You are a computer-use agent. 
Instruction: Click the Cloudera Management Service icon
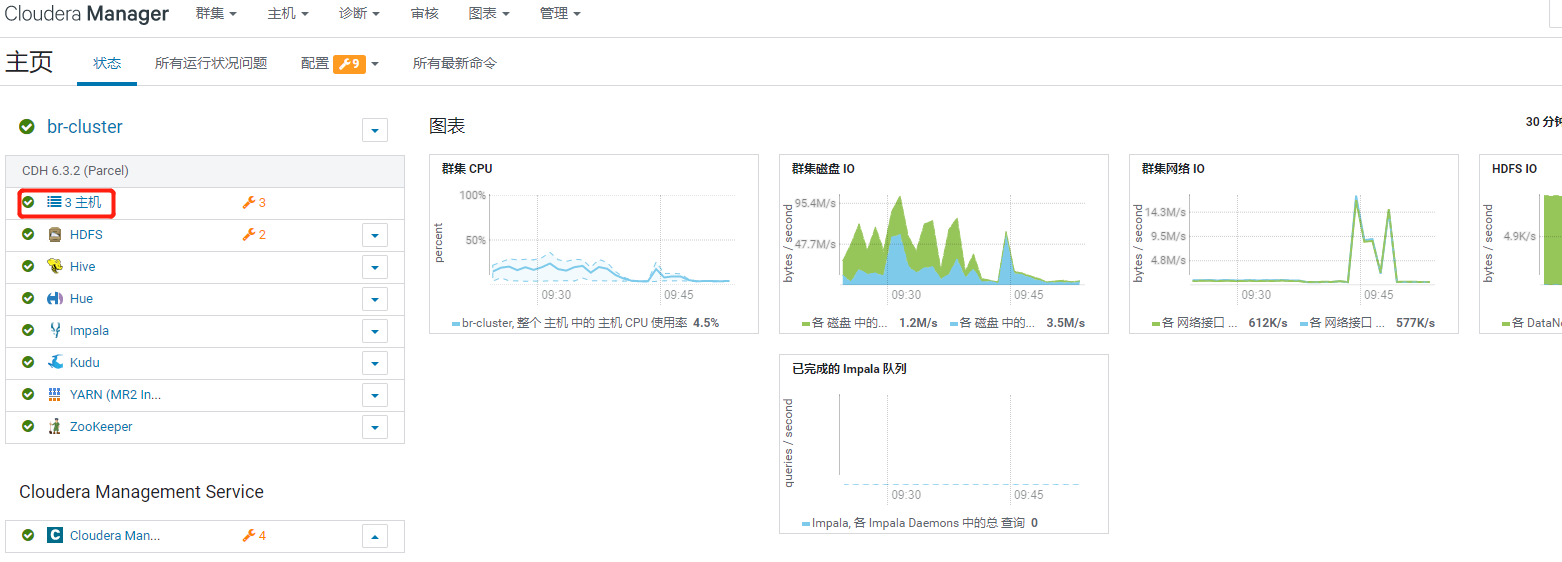pos(55,536)
